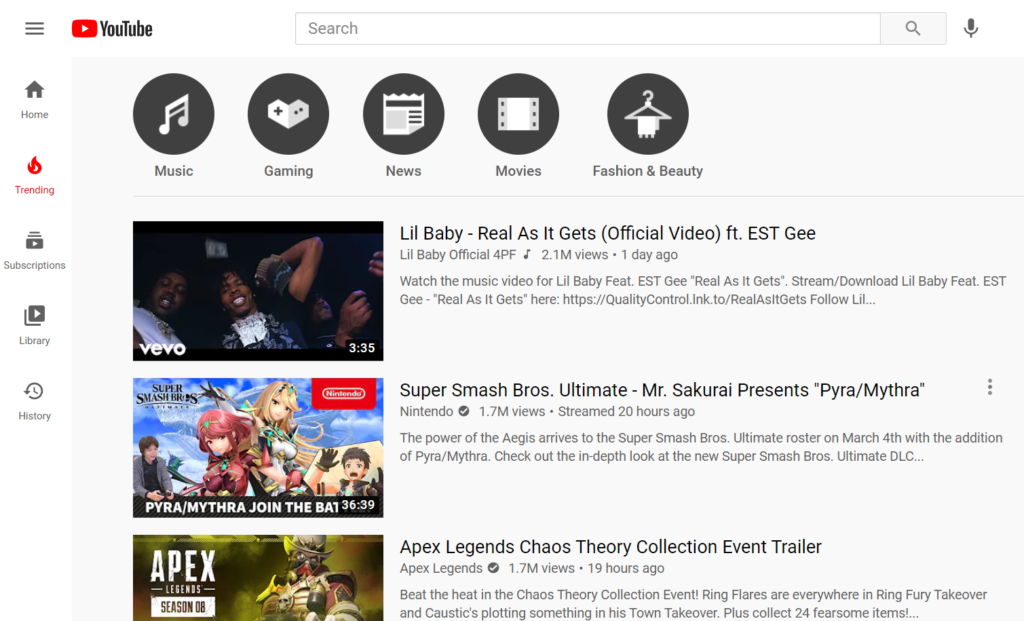Open the Lil Baby video thumbnail
The height and width of the screenshot is (621, 1024).
click(258, 291)
